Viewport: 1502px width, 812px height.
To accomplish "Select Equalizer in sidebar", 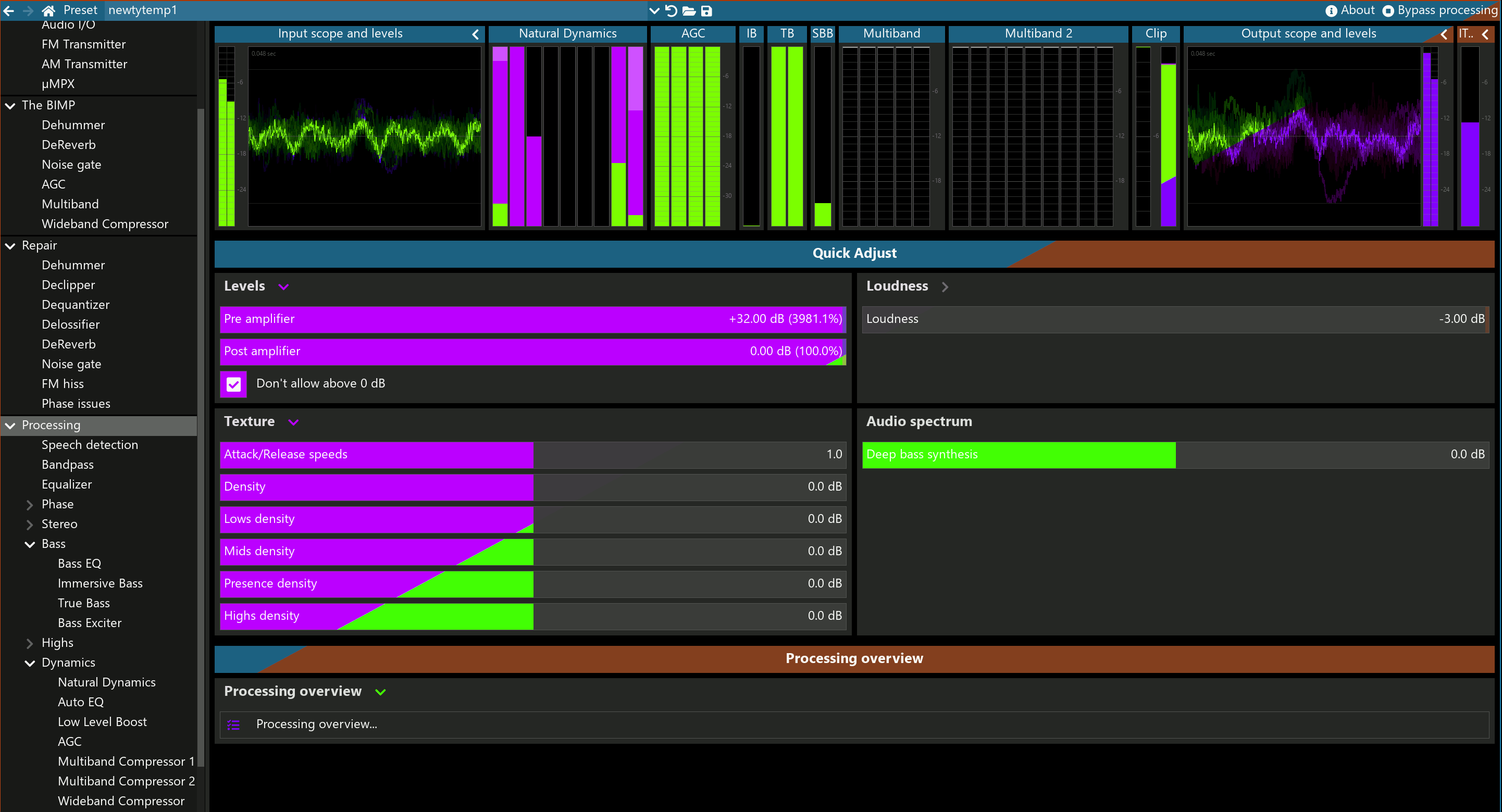I will 67,485.
